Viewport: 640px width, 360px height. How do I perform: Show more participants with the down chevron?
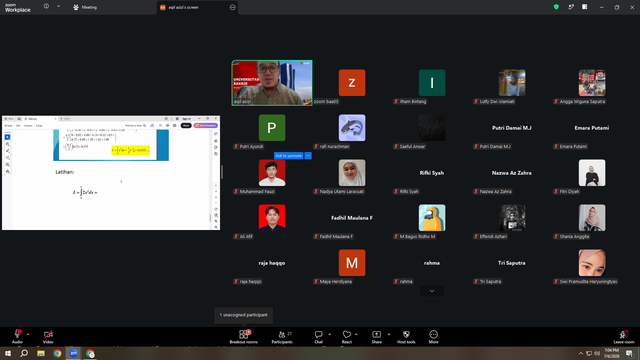point(432,291)
